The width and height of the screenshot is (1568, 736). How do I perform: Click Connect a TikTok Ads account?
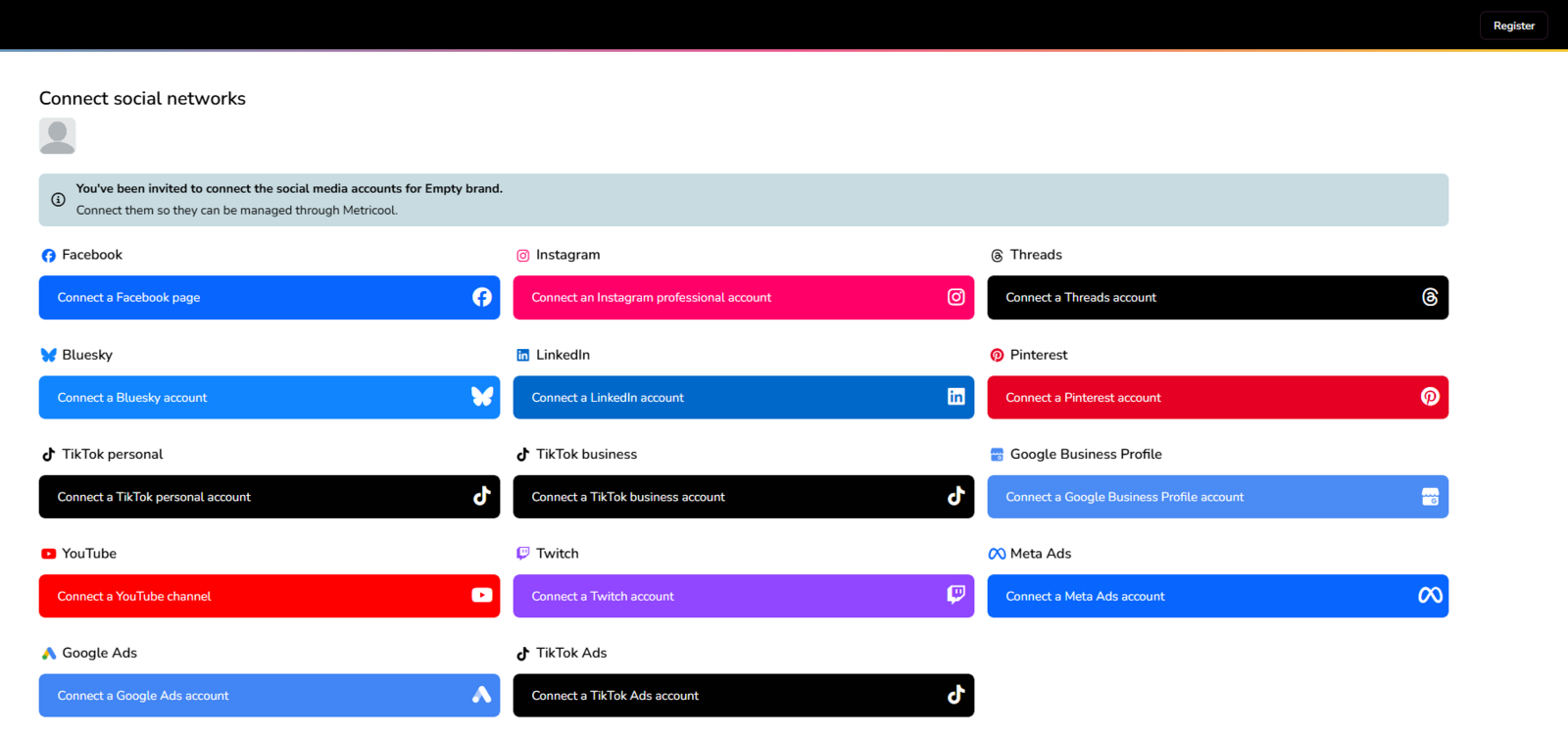(744, 695)
